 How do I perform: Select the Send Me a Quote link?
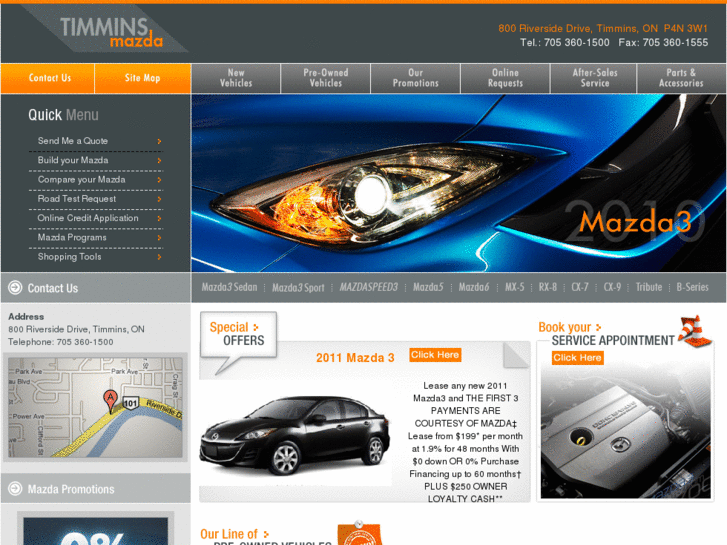coord(73,141)
